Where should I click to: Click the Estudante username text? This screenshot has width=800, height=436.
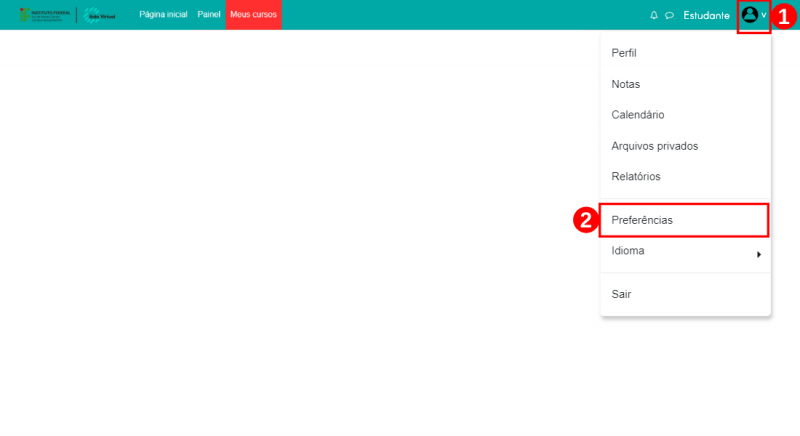click(706, 15)
